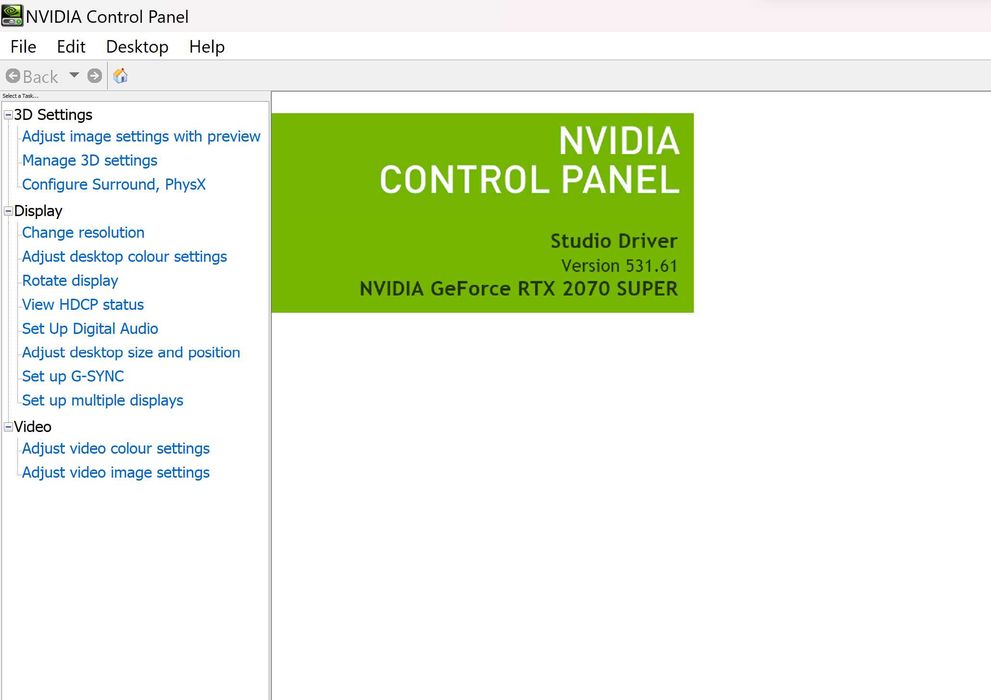Open the Desktop menu
This screenshot has width=991, height=700.
tap(137, 47)
